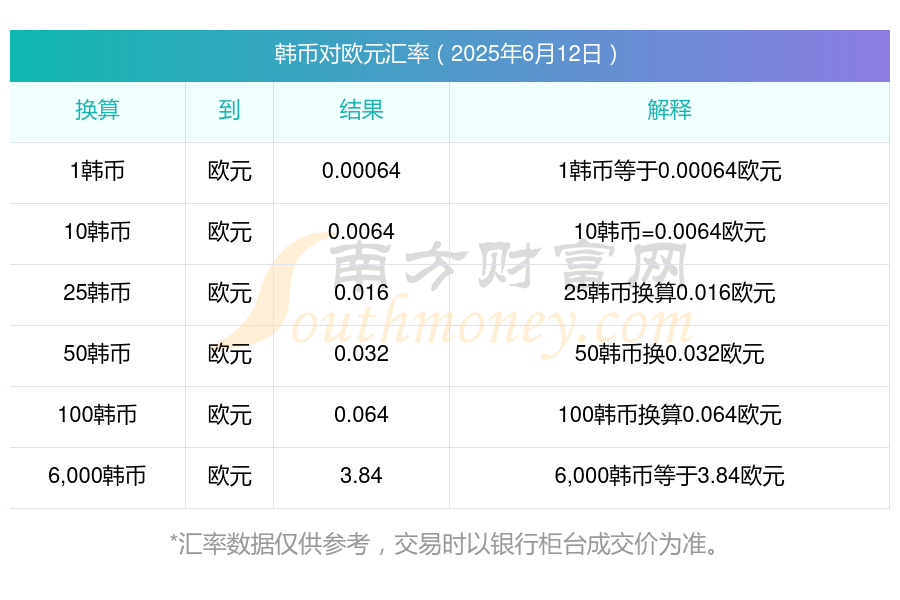Screen dimensions: 900x600
Task: Click 欧元 in the 50韩币 row
Action: (230, 354)
